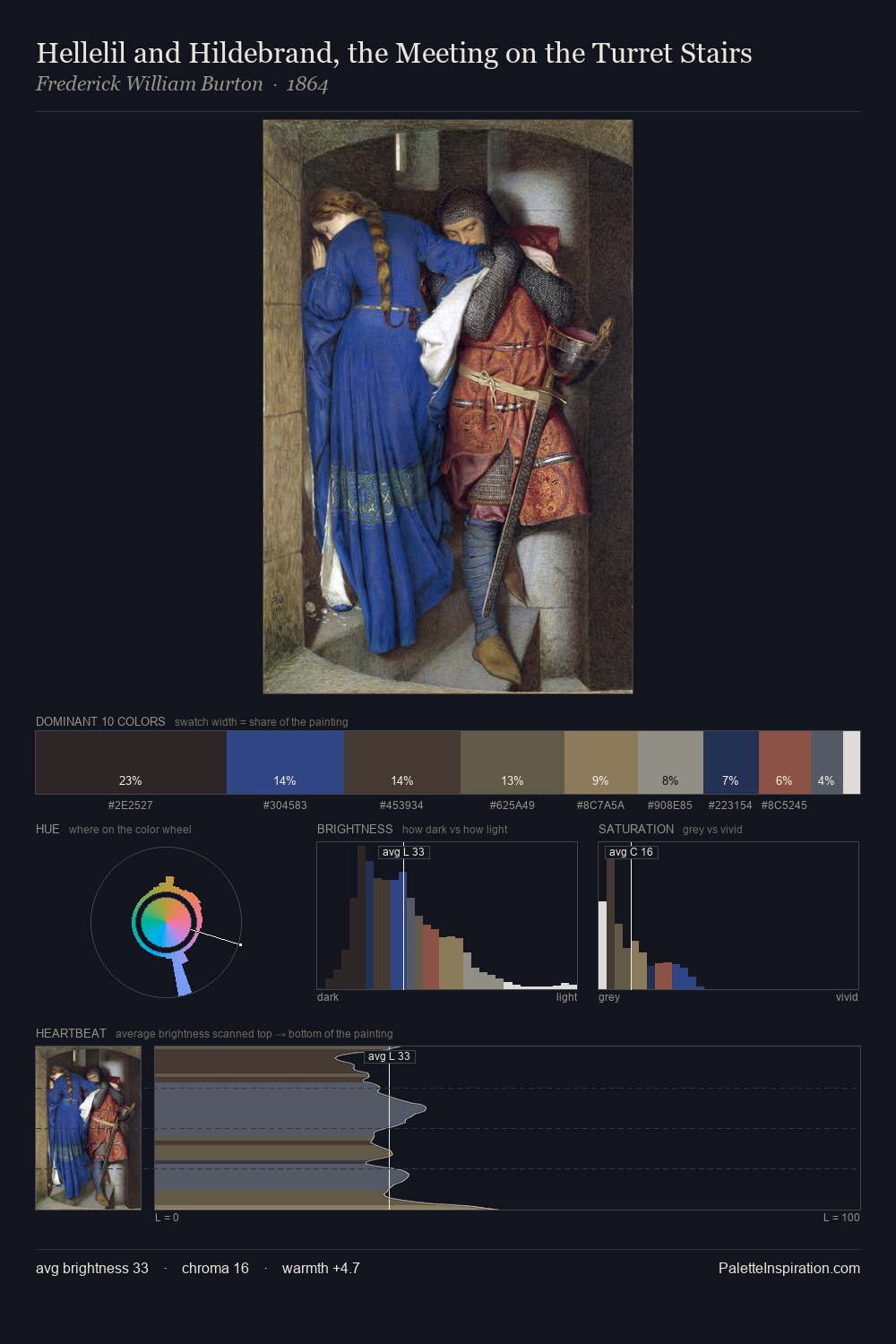Pick the navy 7% color swatch
This screenshot has width=896, height=1344.
pos(731,762)
